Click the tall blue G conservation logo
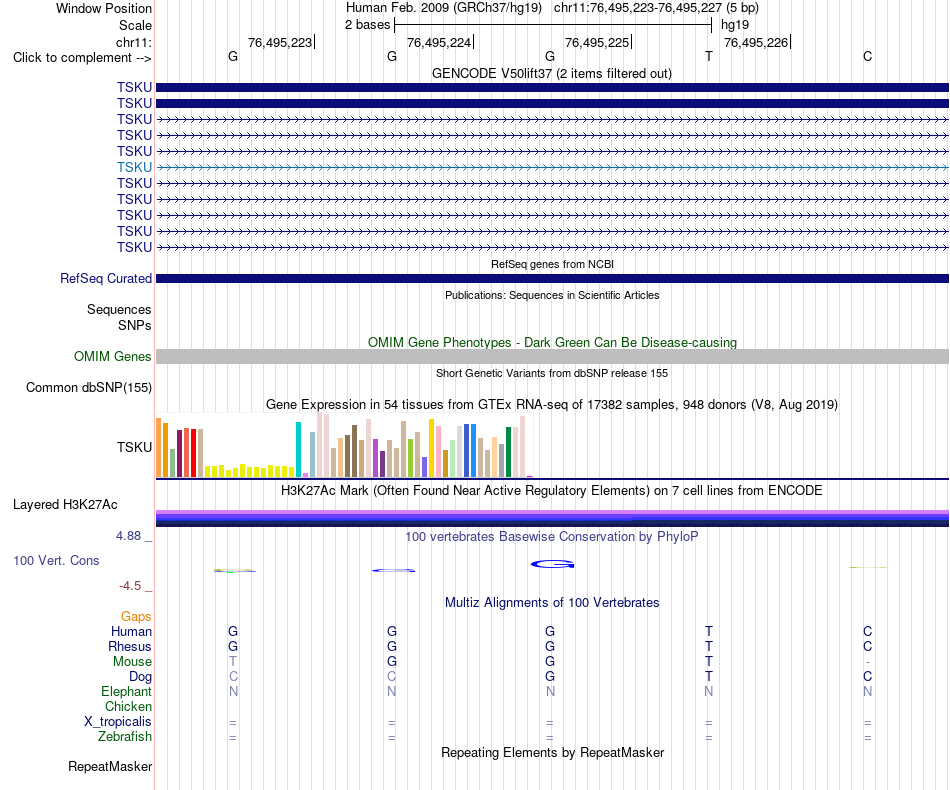This screenshot has width=950, height=790. [553, 564]
